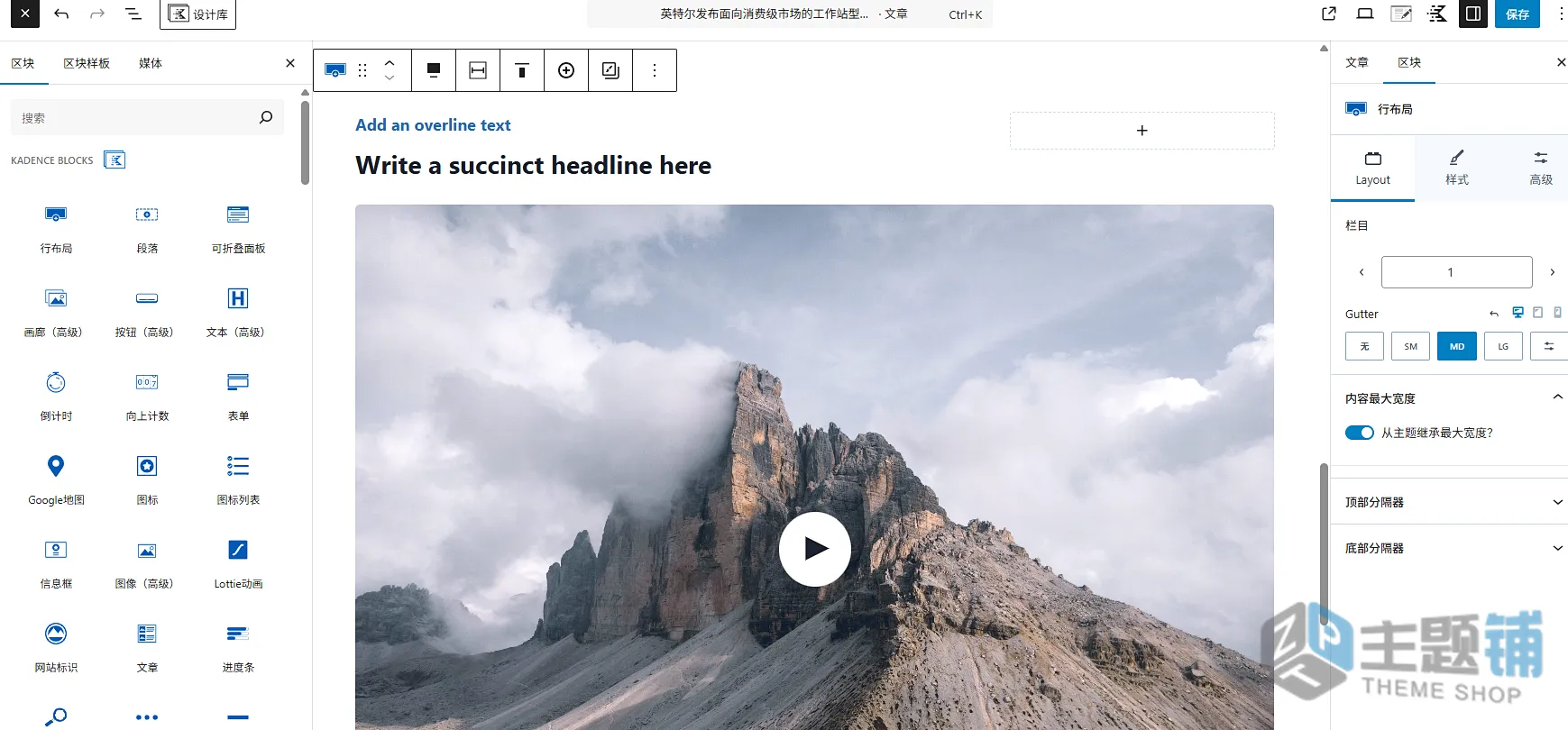
Task: Open the 样式 style settings tab
Action: click(1457, 168)
